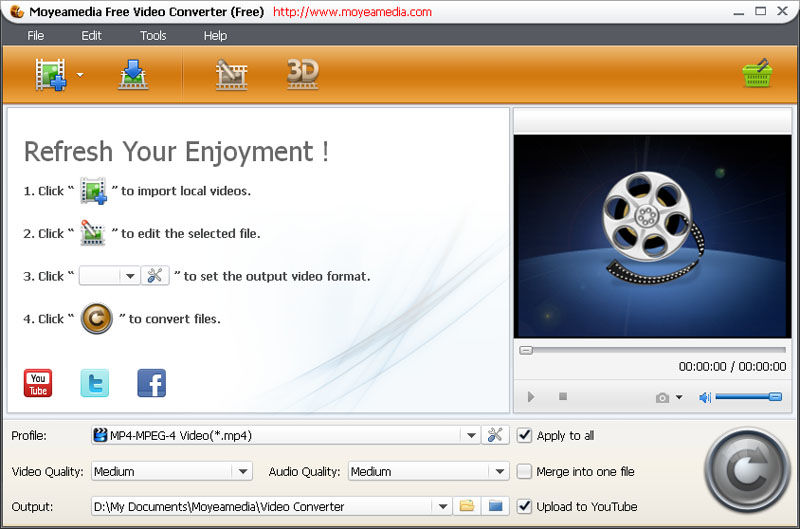
Task: Click the Add Video toolbar icon
Action: click(51, 74)
